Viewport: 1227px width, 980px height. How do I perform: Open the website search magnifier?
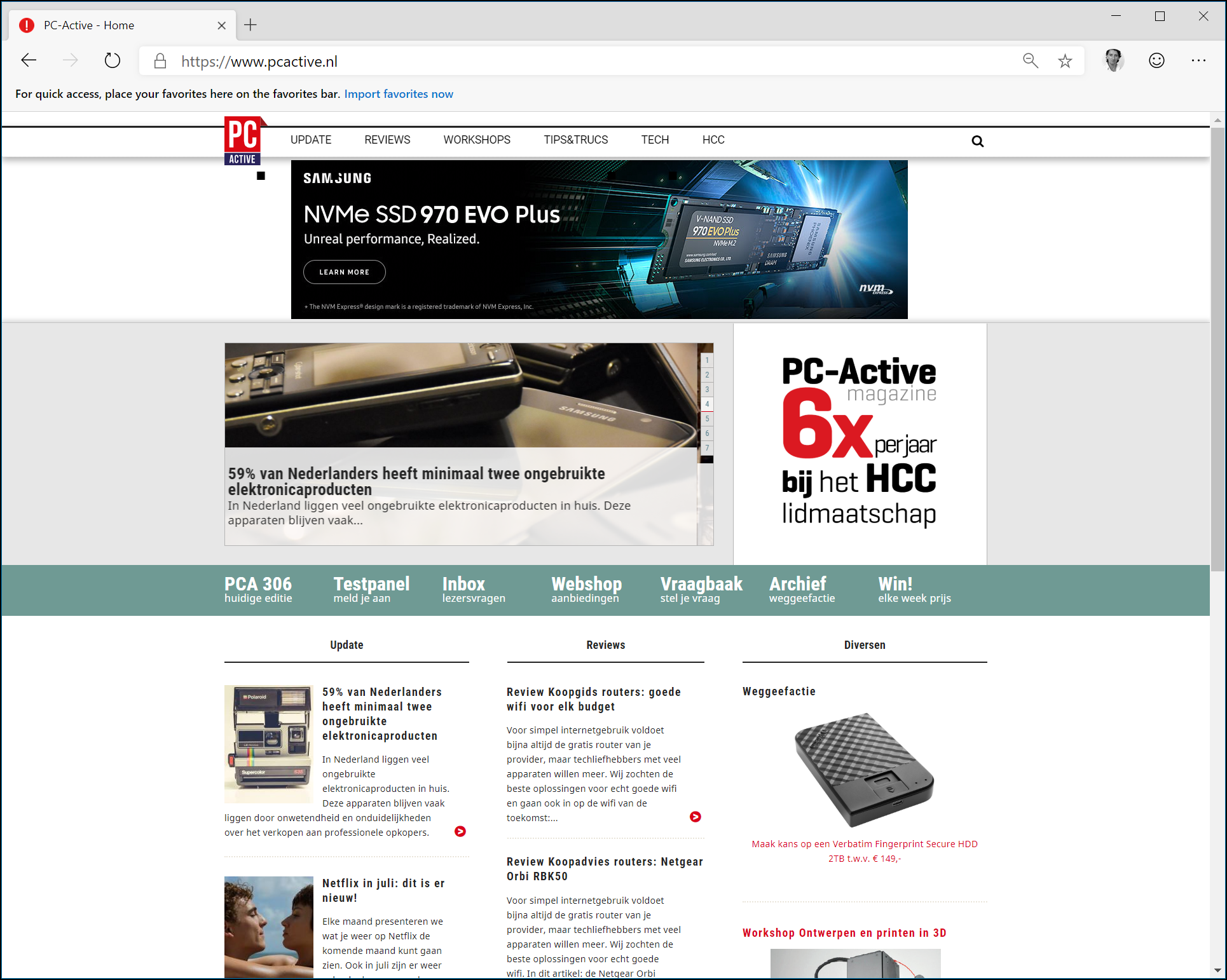click(978, 141)
